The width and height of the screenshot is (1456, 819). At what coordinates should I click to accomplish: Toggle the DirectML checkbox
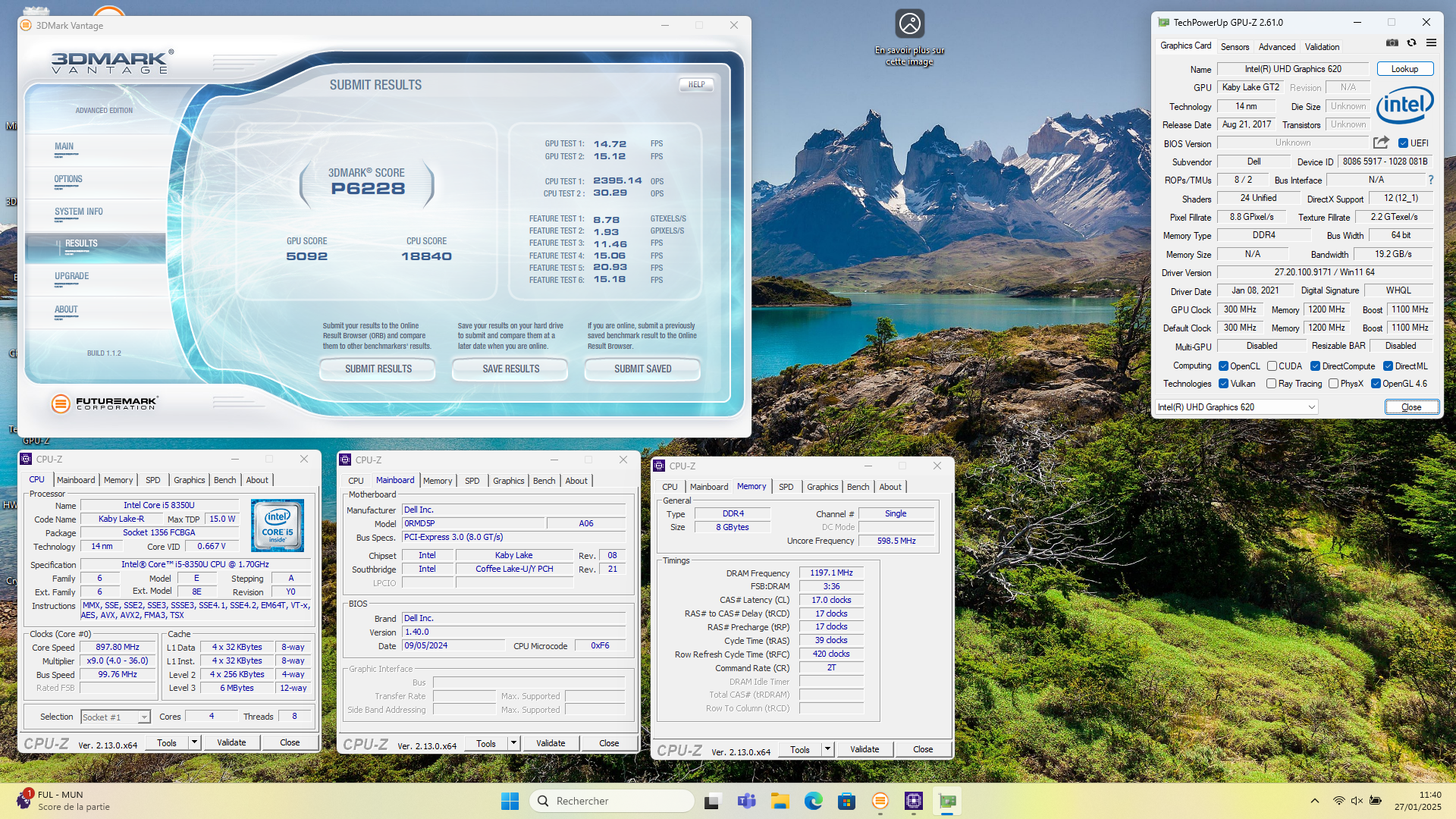coord(1388,366)
